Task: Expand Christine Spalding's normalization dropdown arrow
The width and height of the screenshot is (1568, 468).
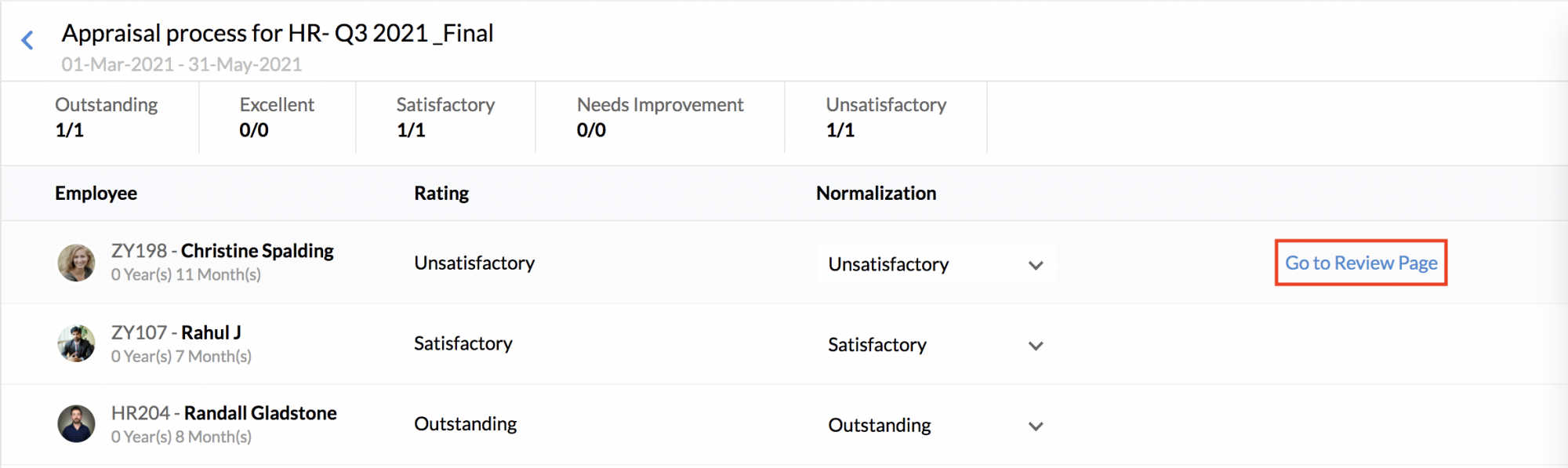Action: click(x=1036, y=266)
